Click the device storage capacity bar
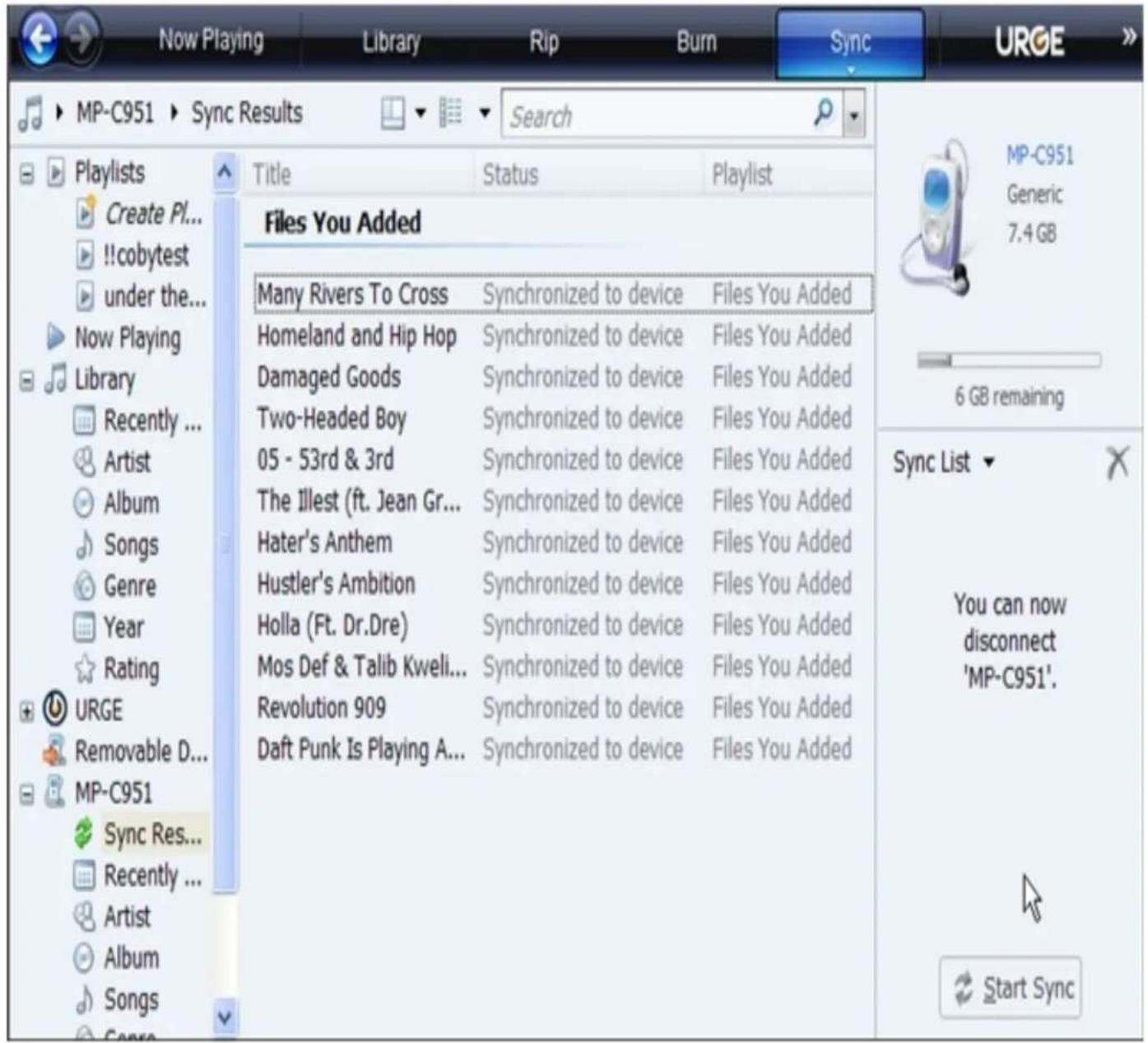Image resolution: width=1148 pixels, height=1043 pixels. point(1009,361)
